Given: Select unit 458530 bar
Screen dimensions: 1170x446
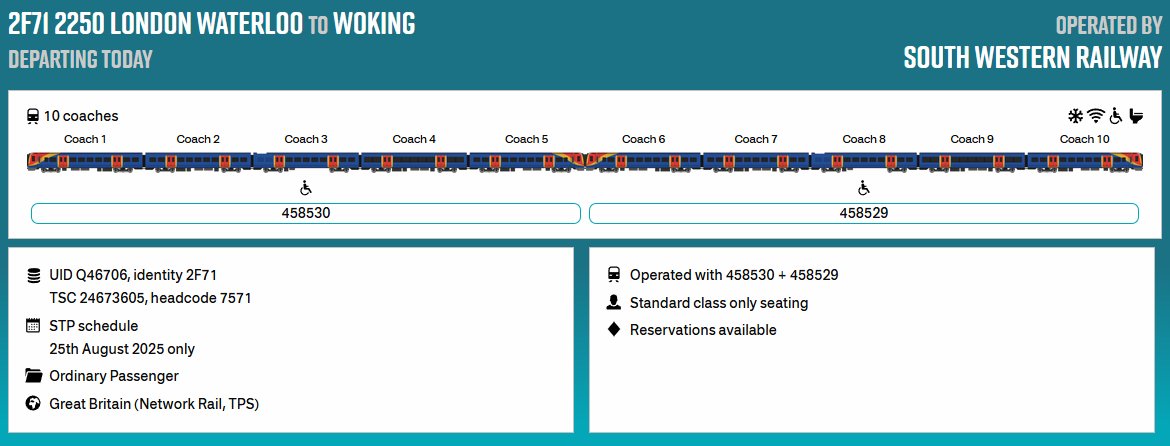Looking at the screenshot, I should [306, 213].
